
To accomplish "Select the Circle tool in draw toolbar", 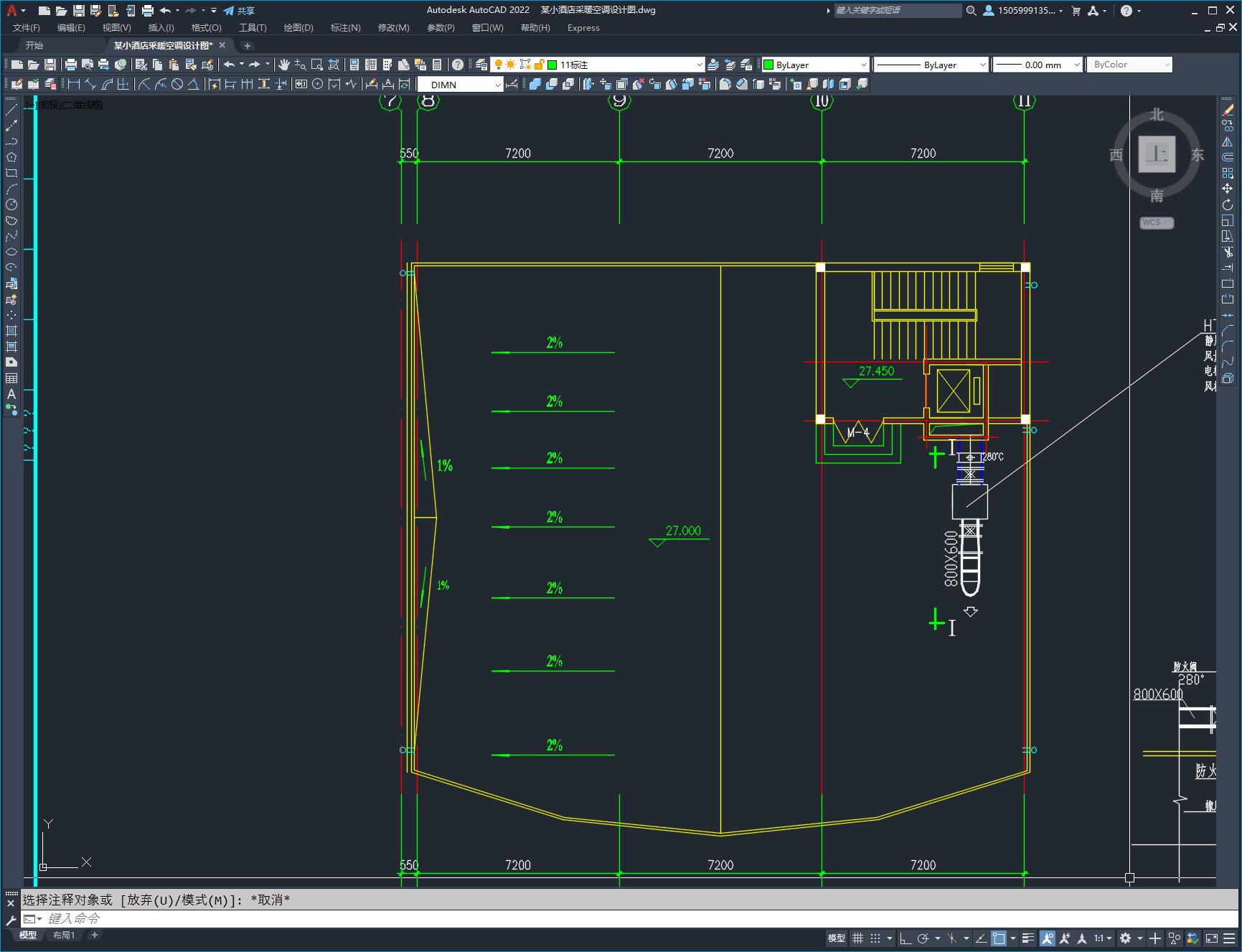I will (11, 204).
